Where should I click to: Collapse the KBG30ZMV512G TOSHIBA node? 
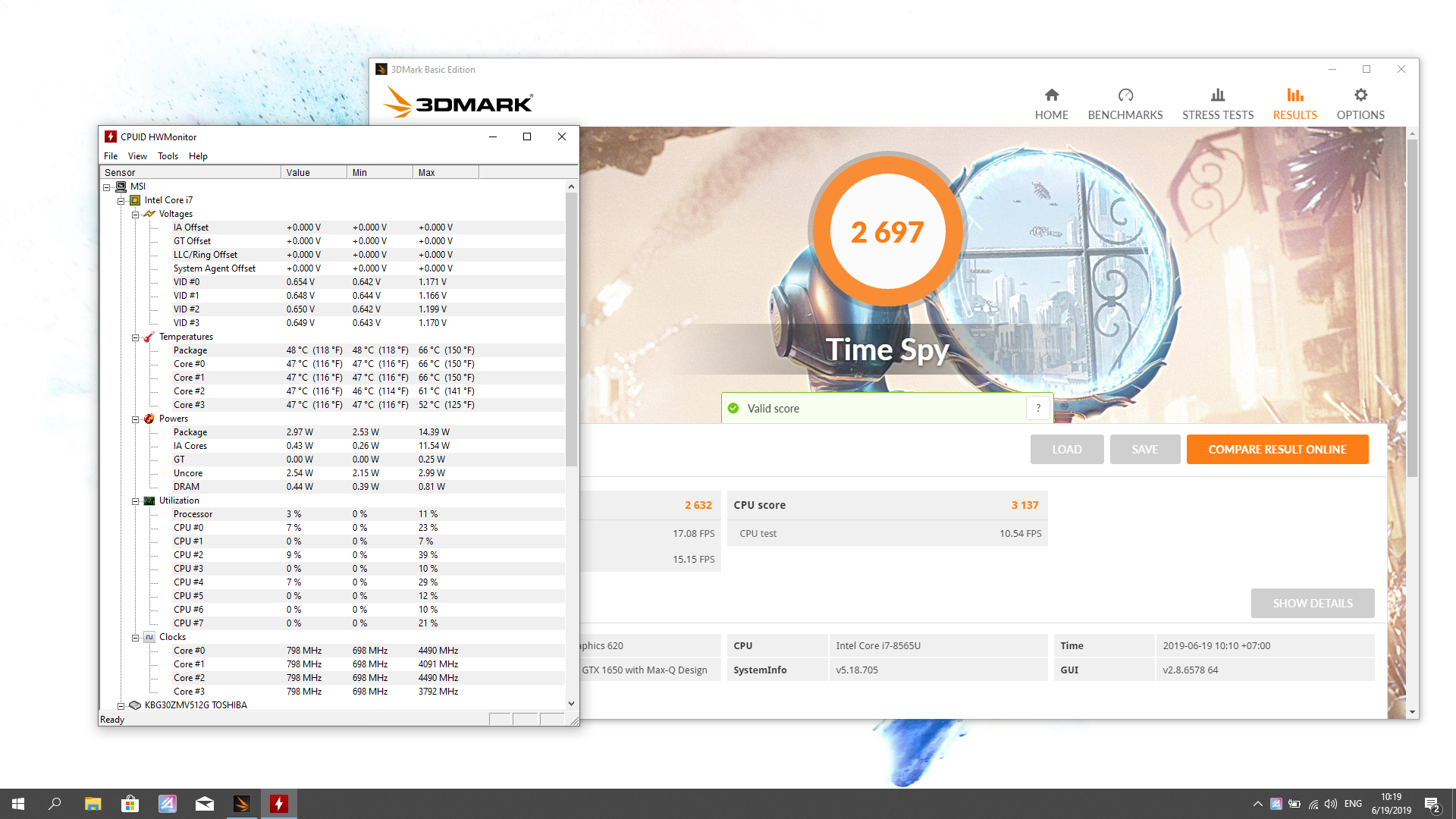click(x=121, y=706)
